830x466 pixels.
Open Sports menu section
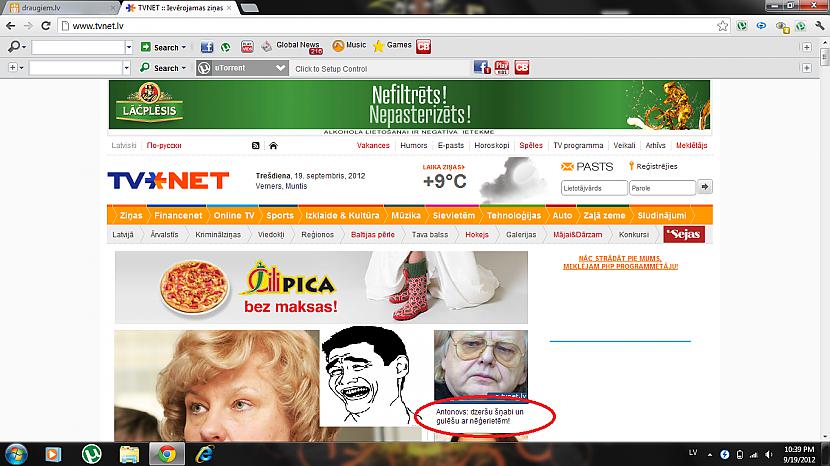tap(279, 216)
